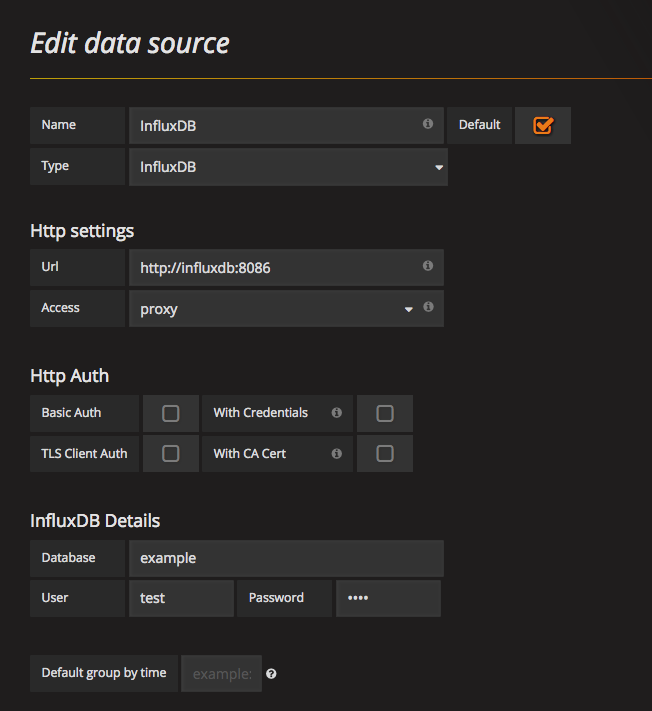
Task: Click the InfluxDB Details heading
Action: pyautogui.click(x=95, y=521)
